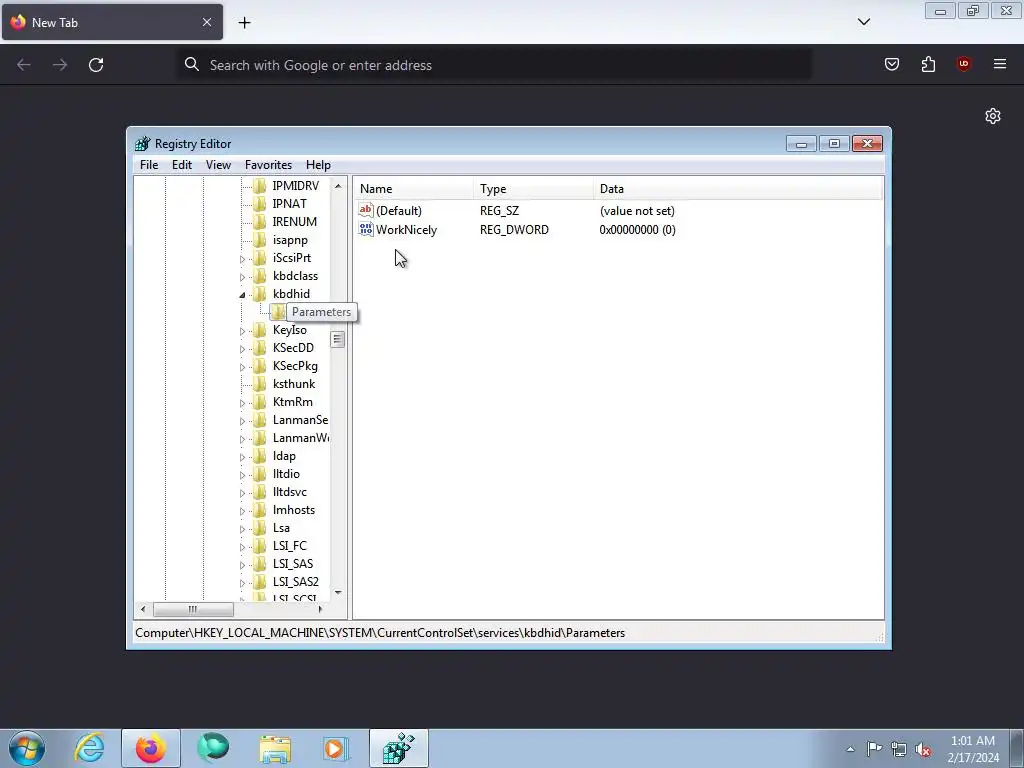Expand the KeyIso key

(x=242, y=331)
